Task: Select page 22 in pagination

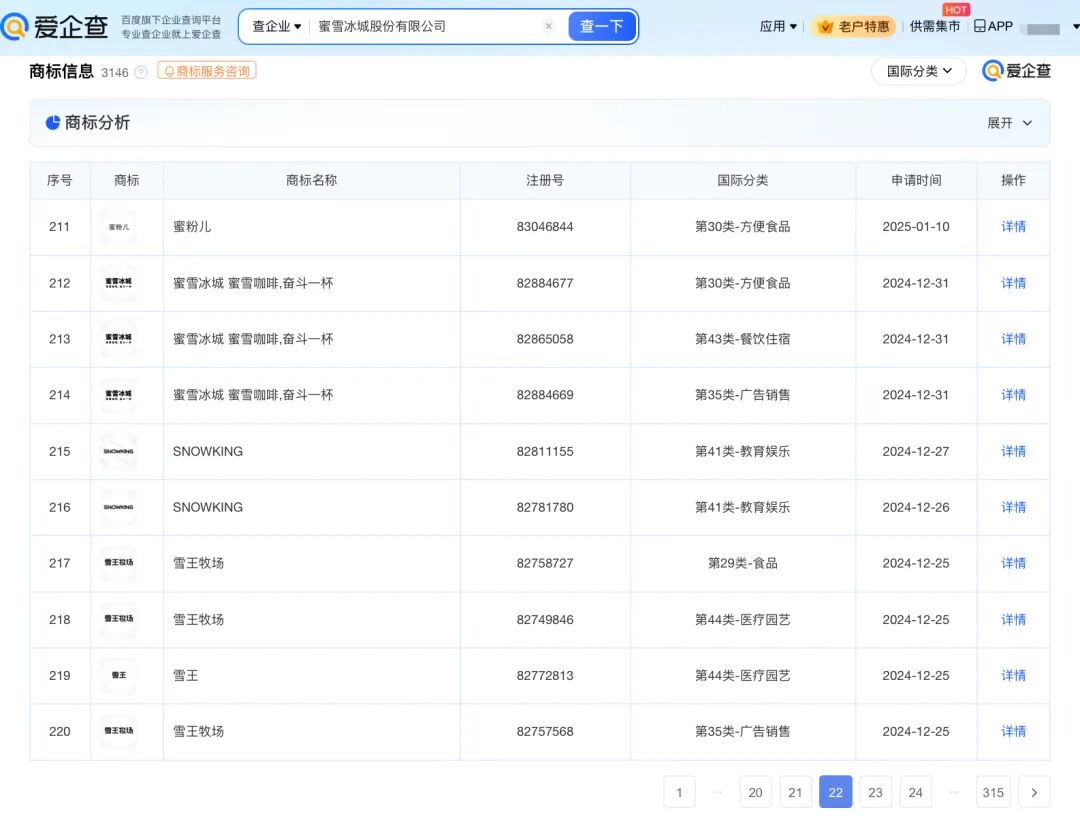Action: click(x=835, y=791)
